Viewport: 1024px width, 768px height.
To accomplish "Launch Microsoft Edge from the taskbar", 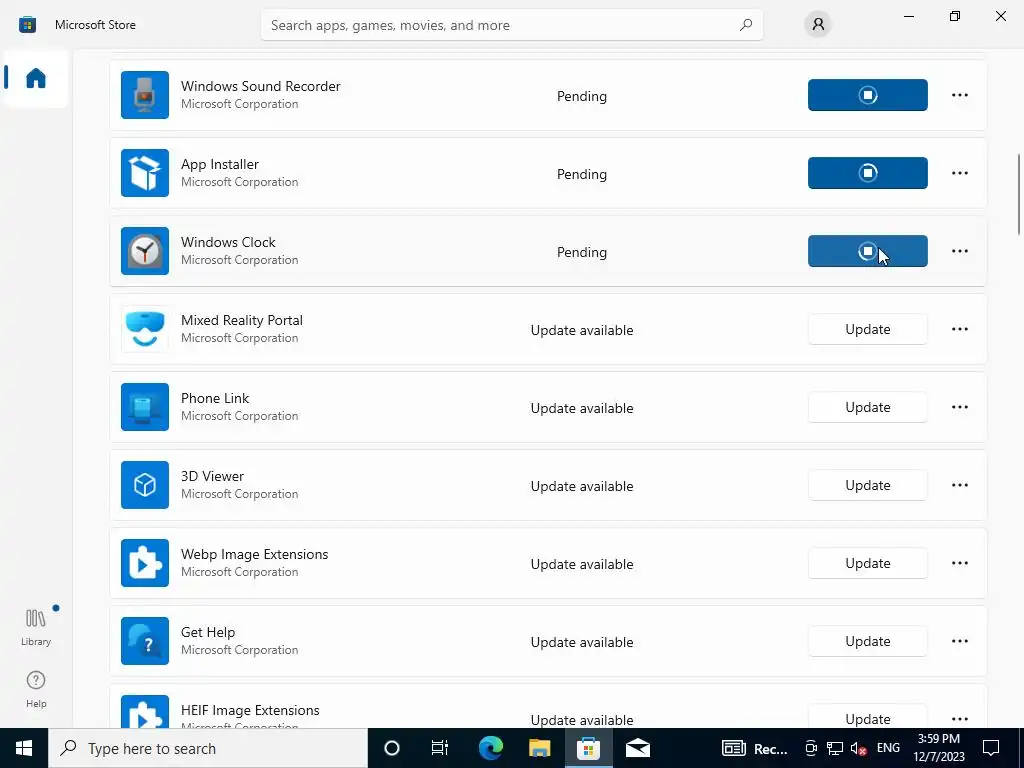I will pos(490,748).
